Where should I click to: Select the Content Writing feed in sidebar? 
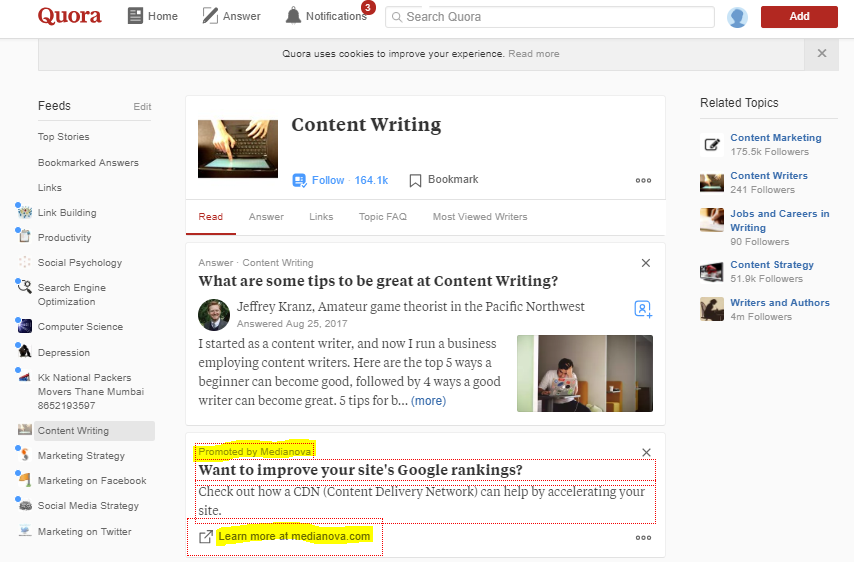pos(94,431)
